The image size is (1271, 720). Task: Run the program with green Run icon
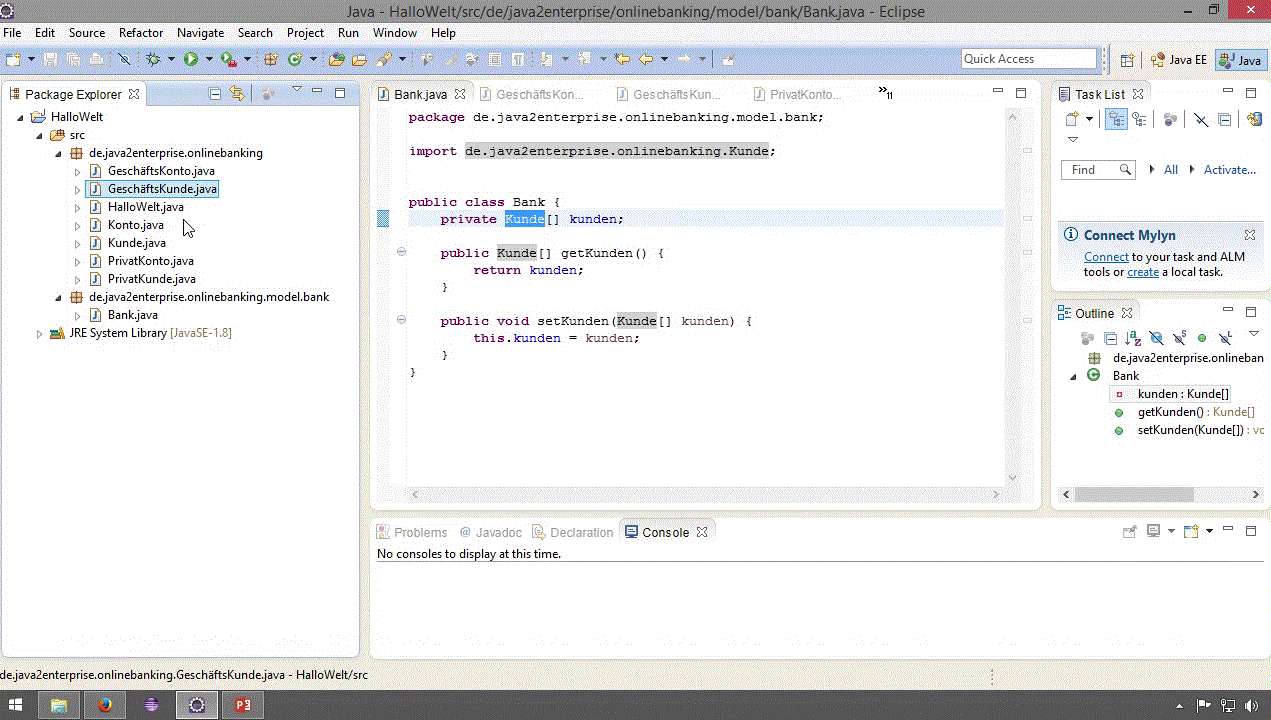point(191,59)
